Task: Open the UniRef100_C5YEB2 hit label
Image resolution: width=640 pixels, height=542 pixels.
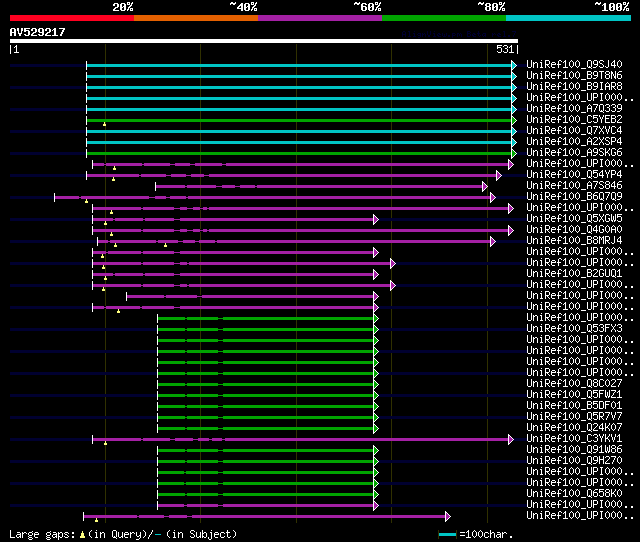Action: [574, 120]
